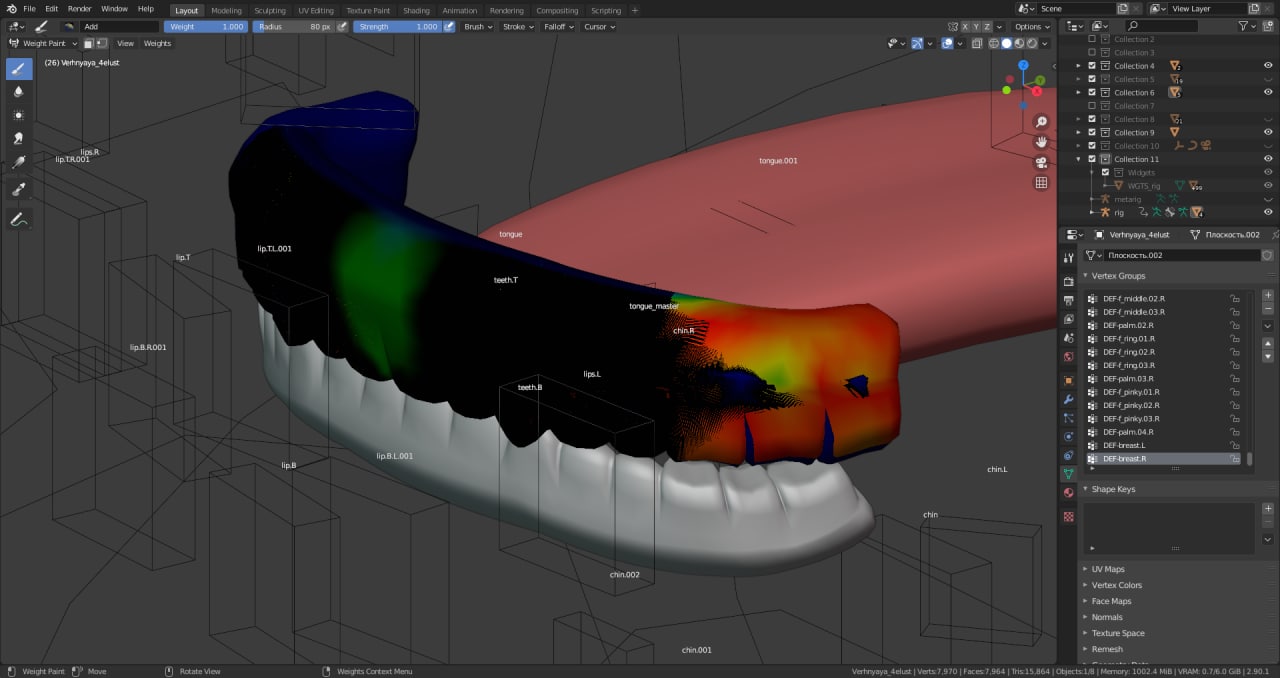Select the Average weight brush tool

[x=19, y=115]
